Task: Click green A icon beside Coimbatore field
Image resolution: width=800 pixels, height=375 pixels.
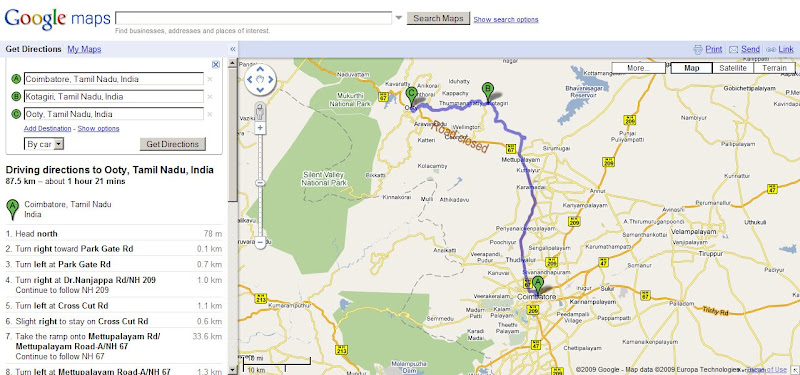Action: tap(16, 79)
